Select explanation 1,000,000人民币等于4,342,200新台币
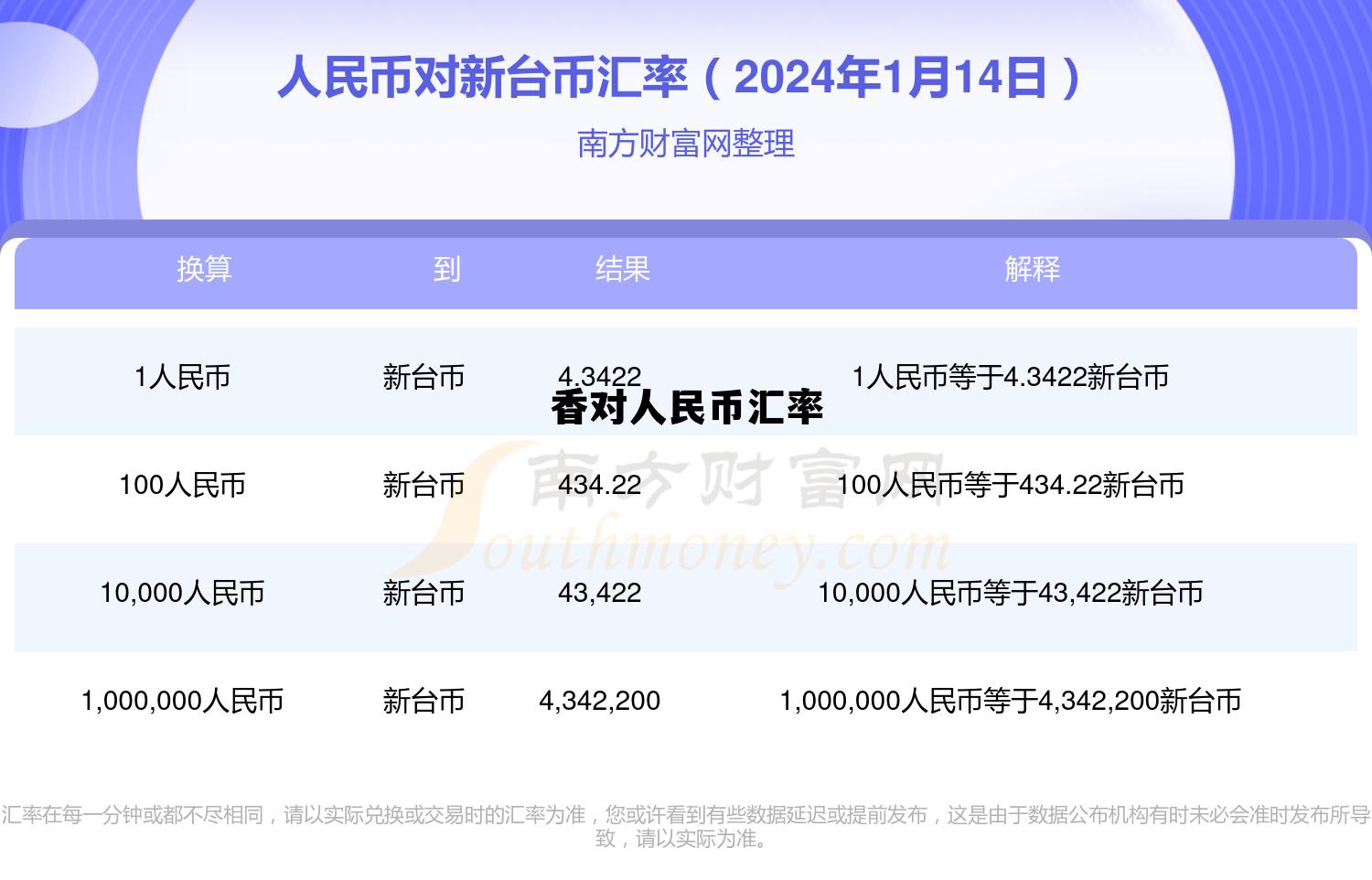 point(1013,703)
